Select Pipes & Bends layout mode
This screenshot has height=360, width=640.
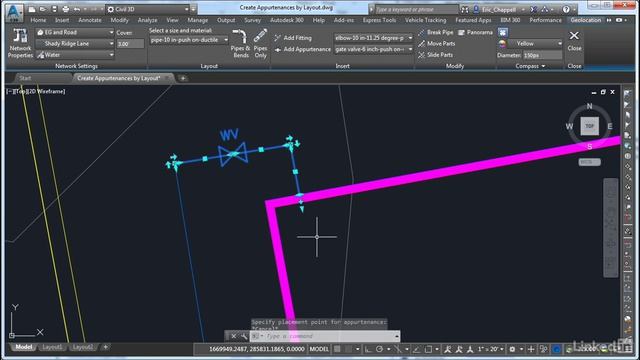240,43
